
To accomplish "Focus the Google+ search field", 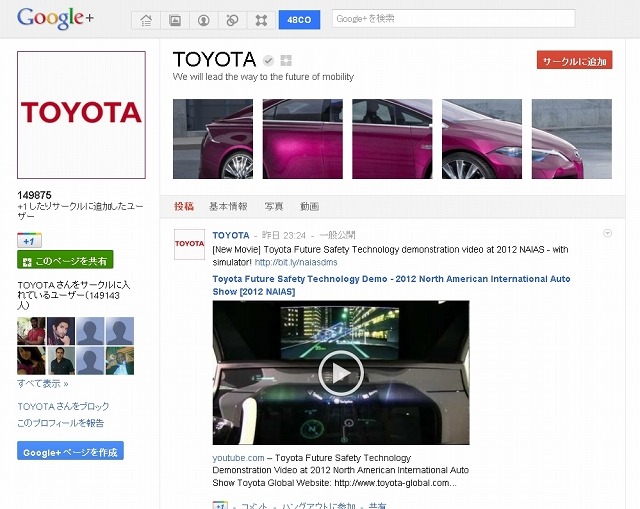I will 453,18.
